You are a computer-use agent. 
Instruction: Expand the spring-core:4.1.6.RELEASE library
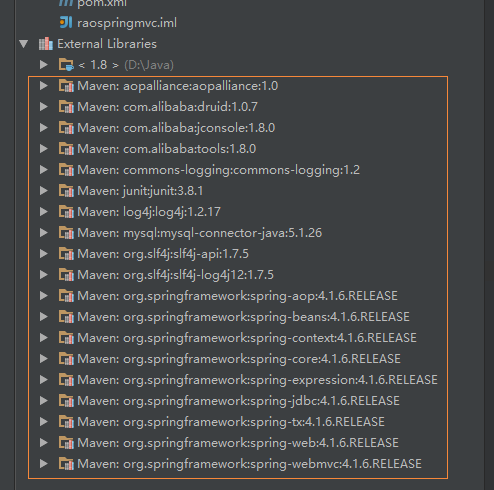(43, 359)
